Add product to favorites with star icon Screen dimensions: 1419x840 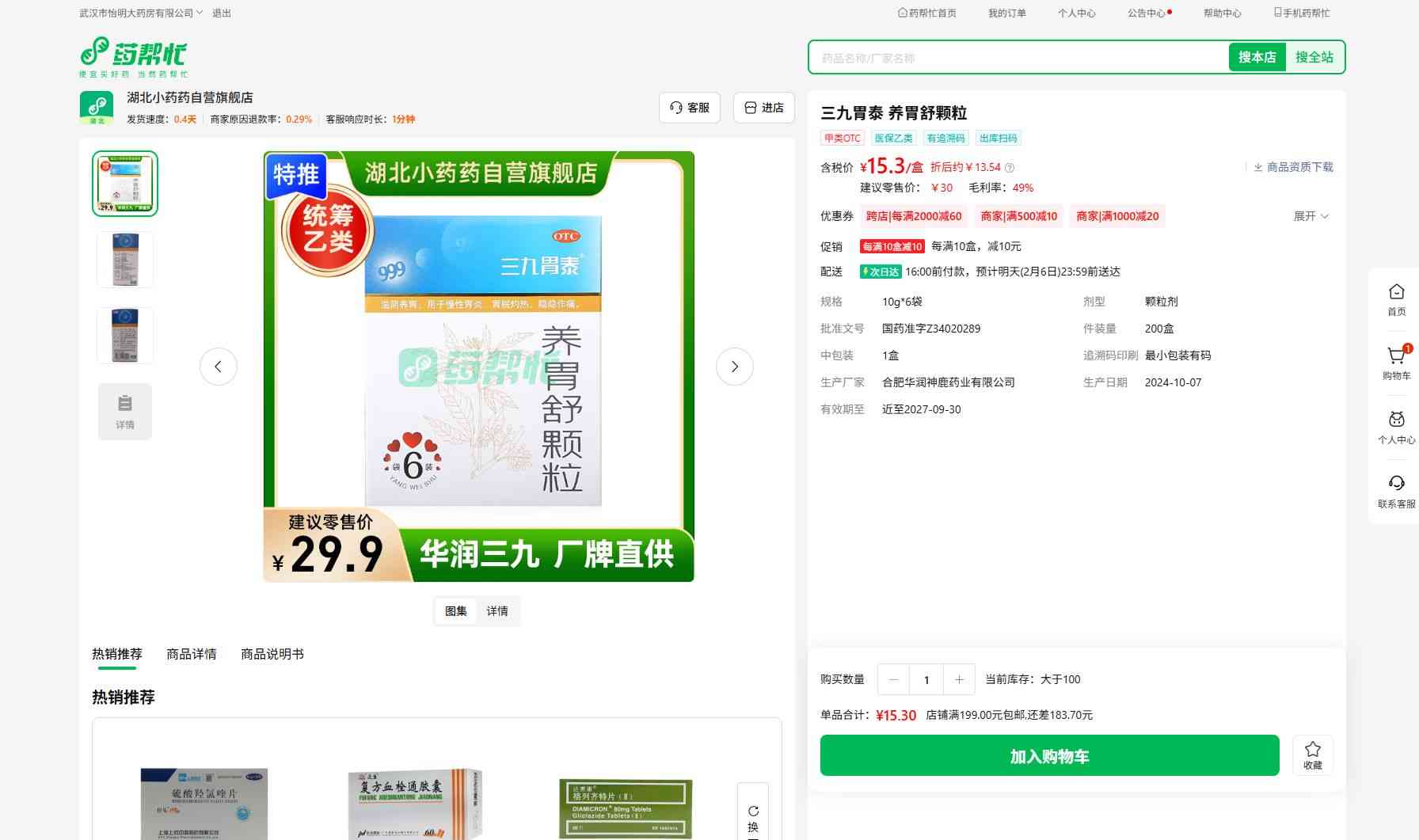1312,754
